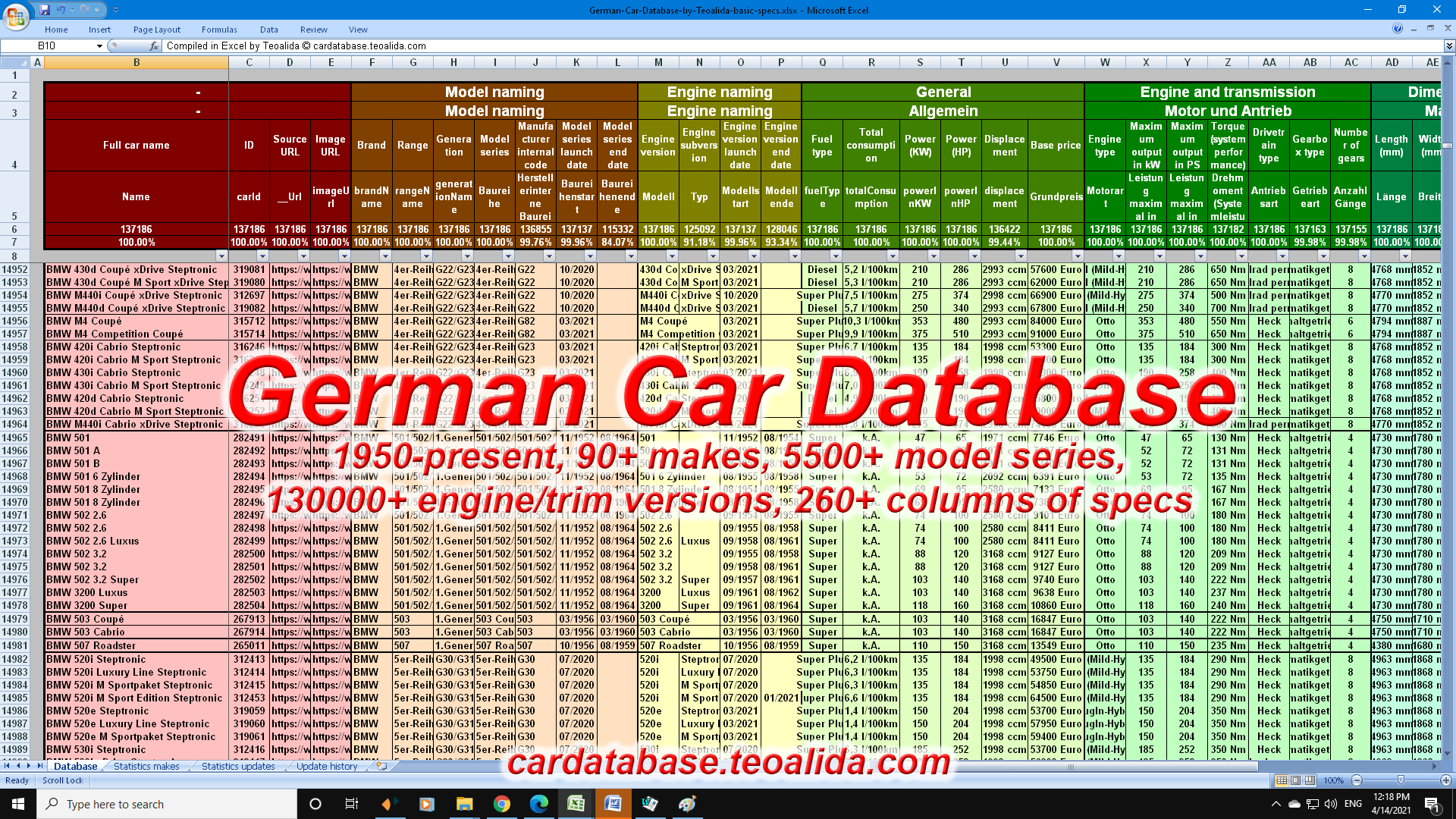This screenshot has width=1456, height=819.
Task: Open Page Break Preview from the status bar
Action: [x=1308, y=780]
